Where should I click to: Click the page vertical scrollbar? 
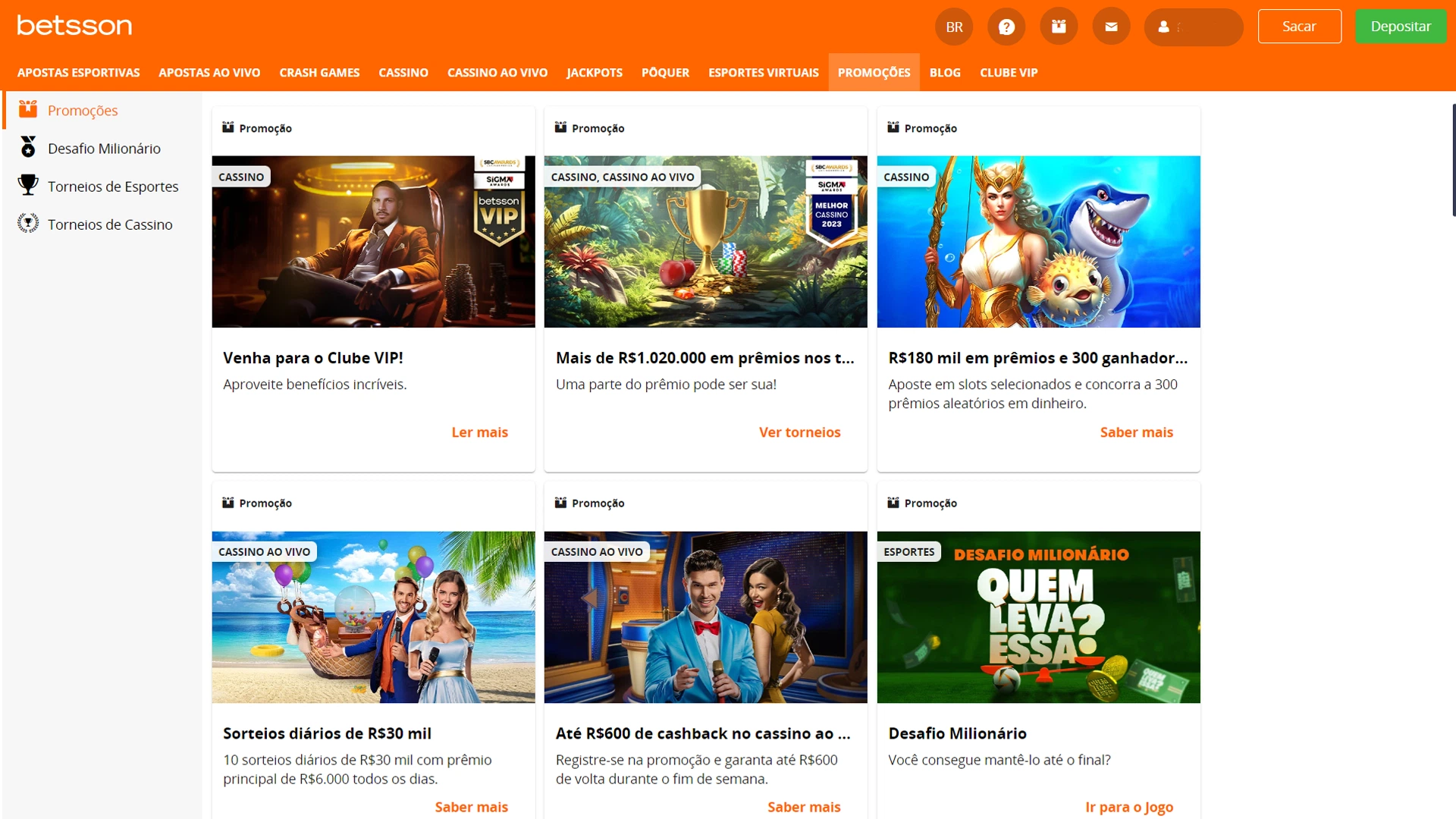coord(1453,160)
